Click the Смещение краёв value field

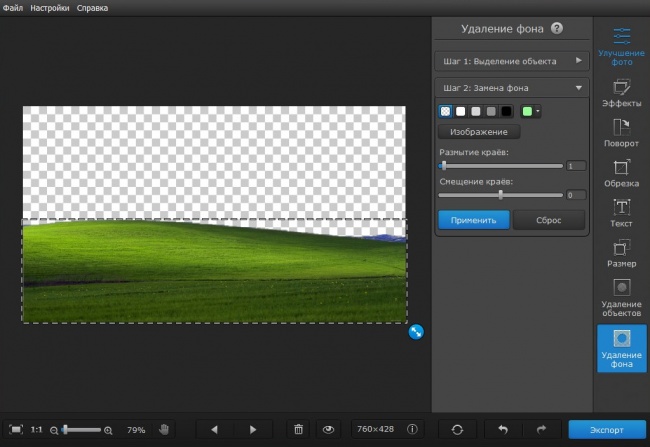(576, 195)
